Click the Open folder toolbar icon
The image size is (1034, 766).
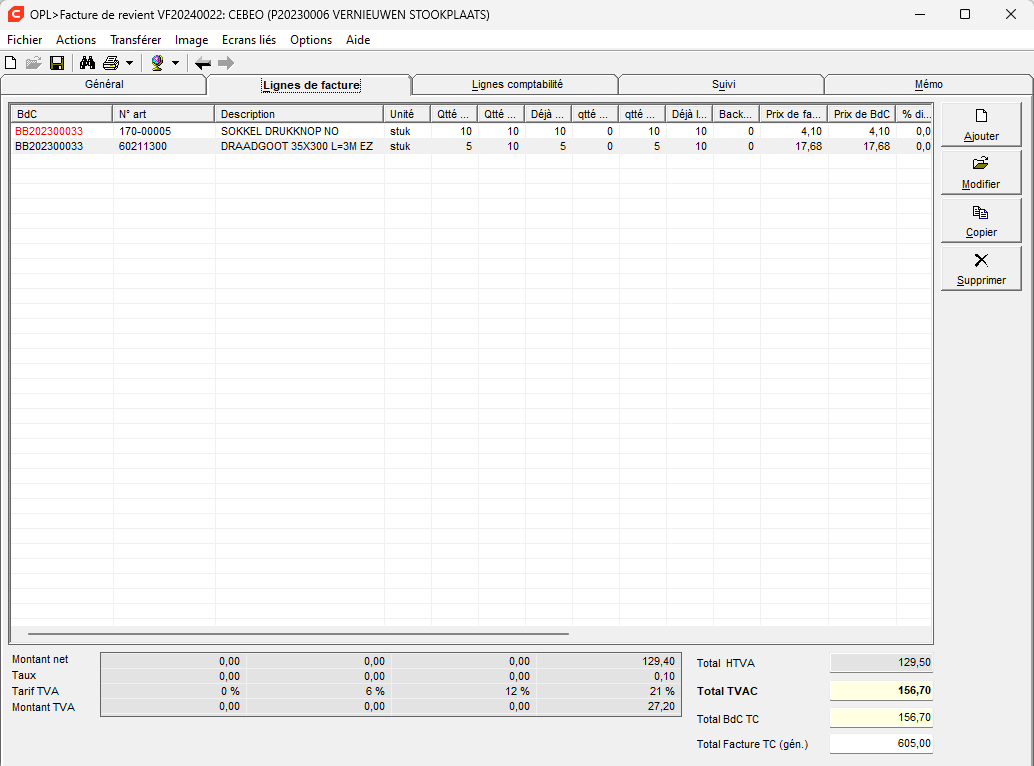[x=34, y=63]
